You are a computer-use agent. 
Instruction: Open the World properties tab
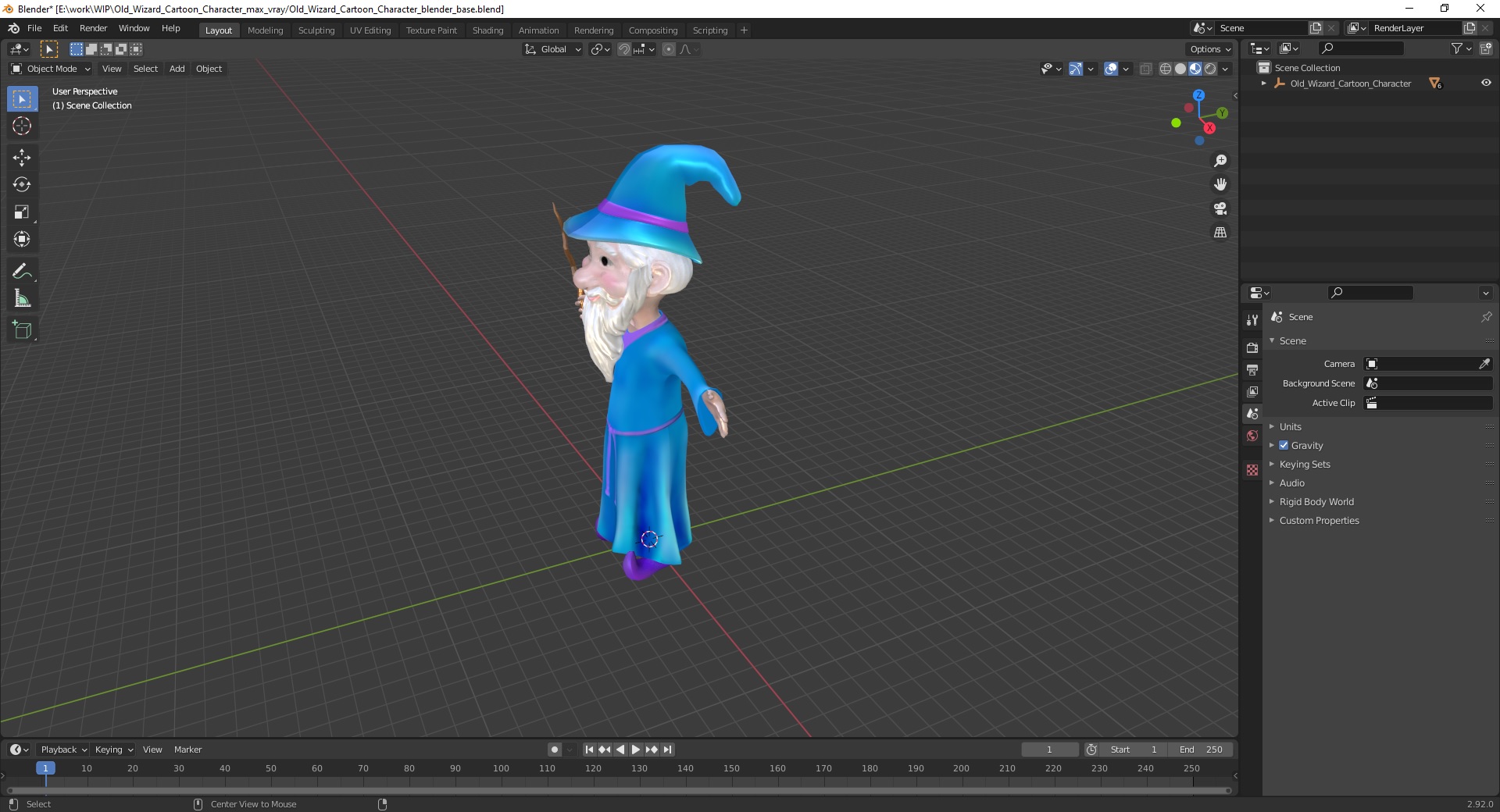point(1252,436)
